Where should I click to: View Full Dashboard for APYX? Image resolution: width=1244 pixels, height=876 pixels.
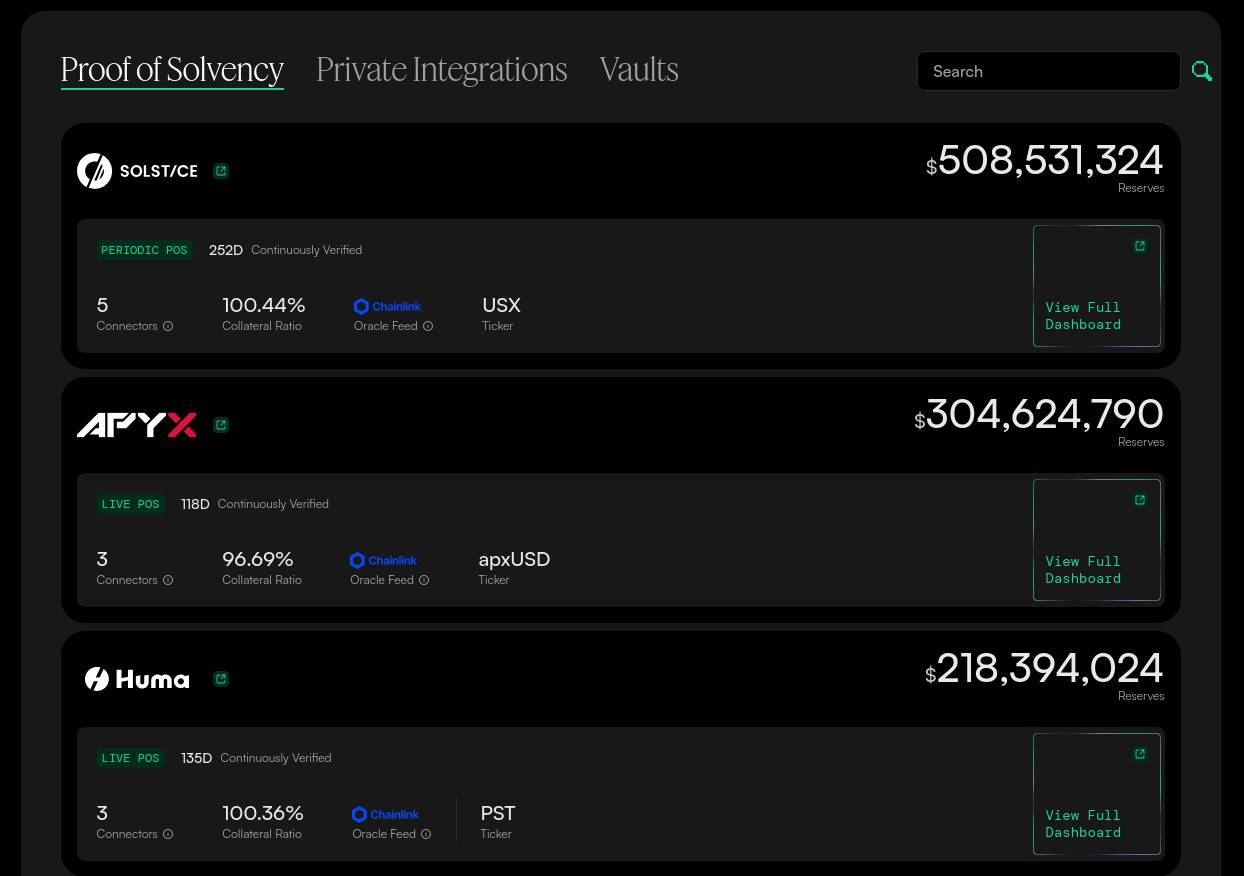point(1097,540)
